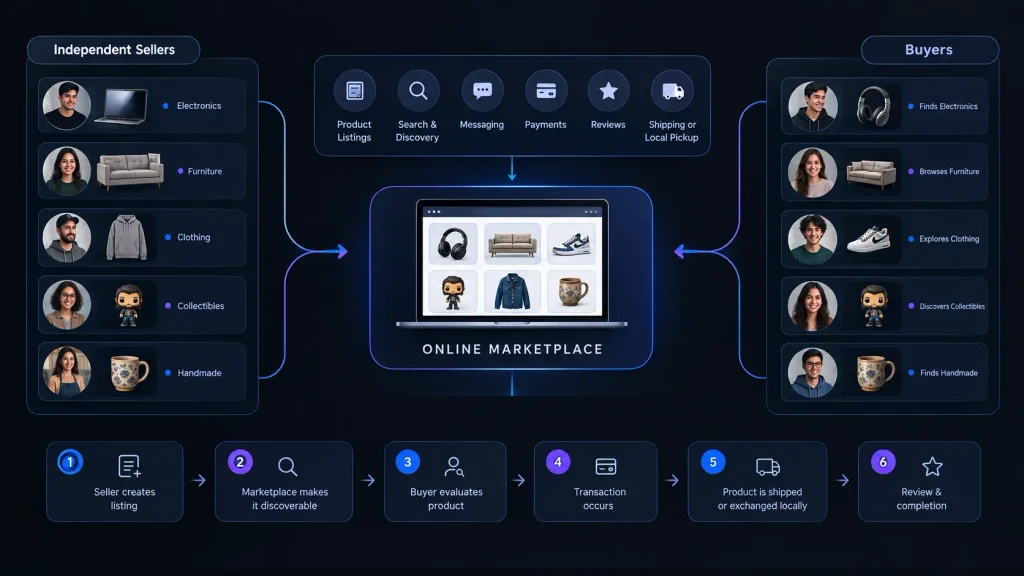Select the ceramic mug tile on the marketplace laptop
1024x576 pixels.
point(571,291)
